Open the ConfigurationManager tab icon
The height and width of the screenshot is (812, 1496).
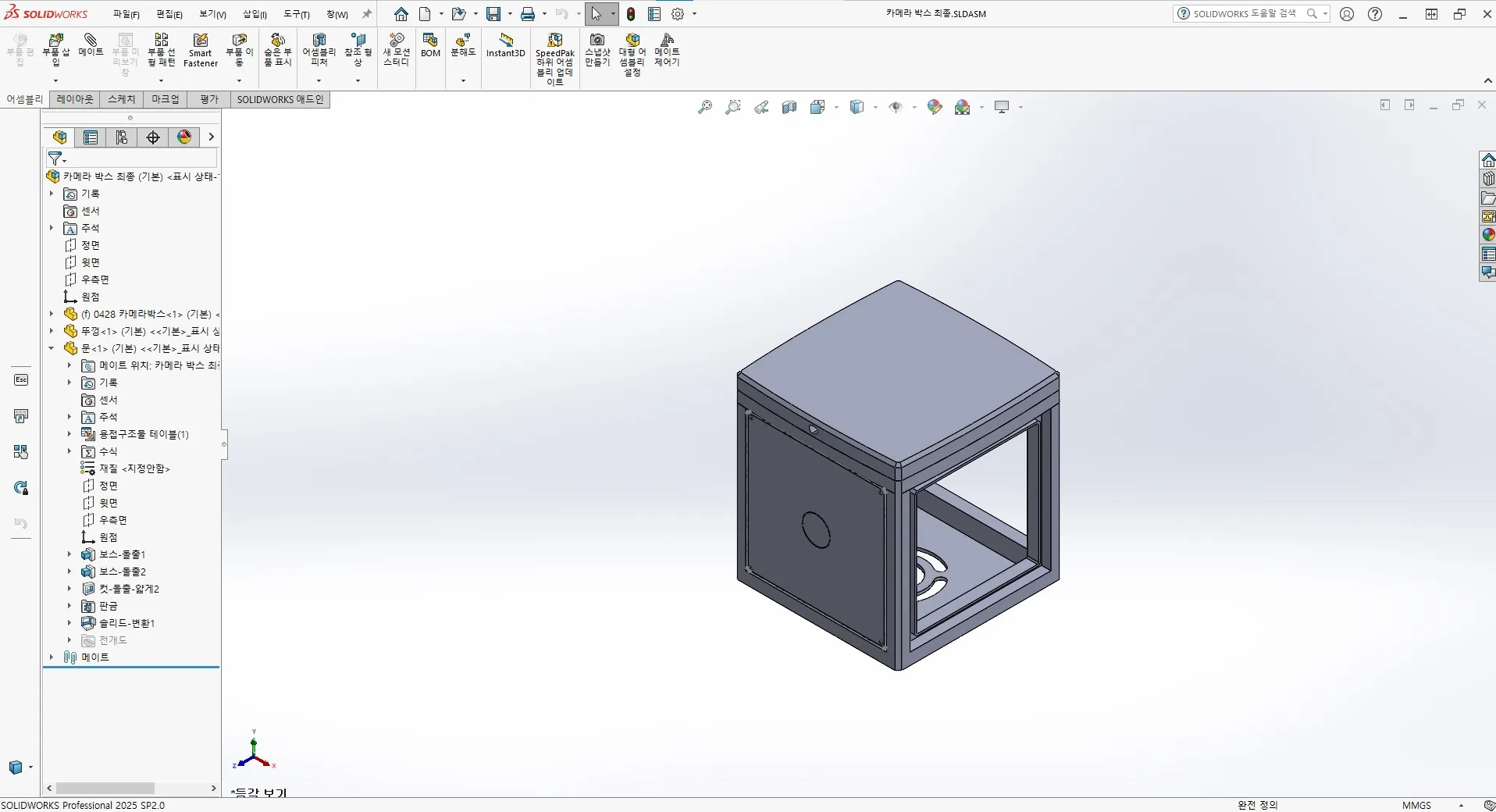[122, 137]
